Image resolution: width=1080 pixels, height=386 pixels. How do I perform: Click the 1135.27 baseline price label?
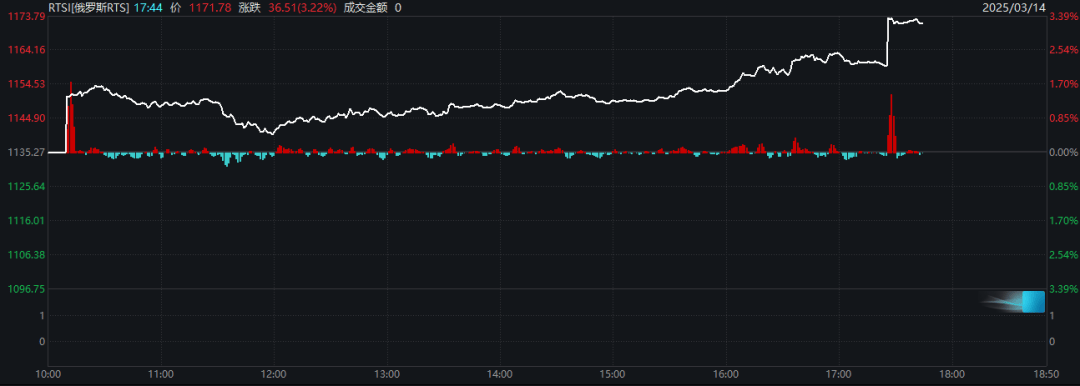pos(27,152)
